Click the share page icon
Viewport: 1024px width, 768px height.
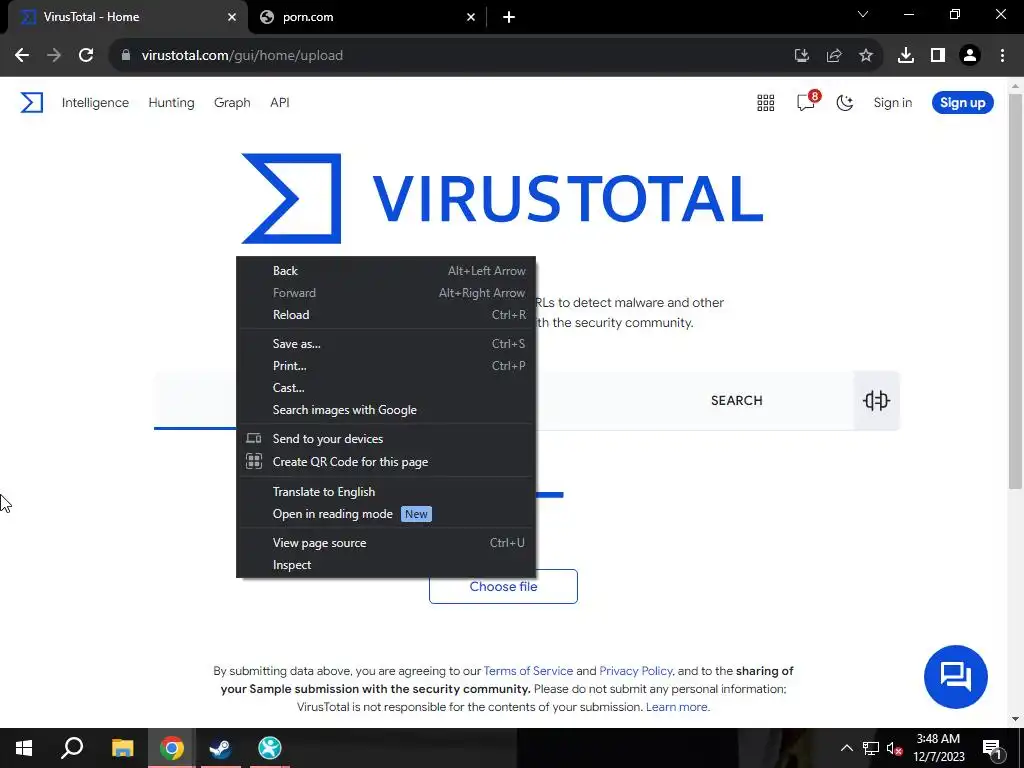pos(834,56)
